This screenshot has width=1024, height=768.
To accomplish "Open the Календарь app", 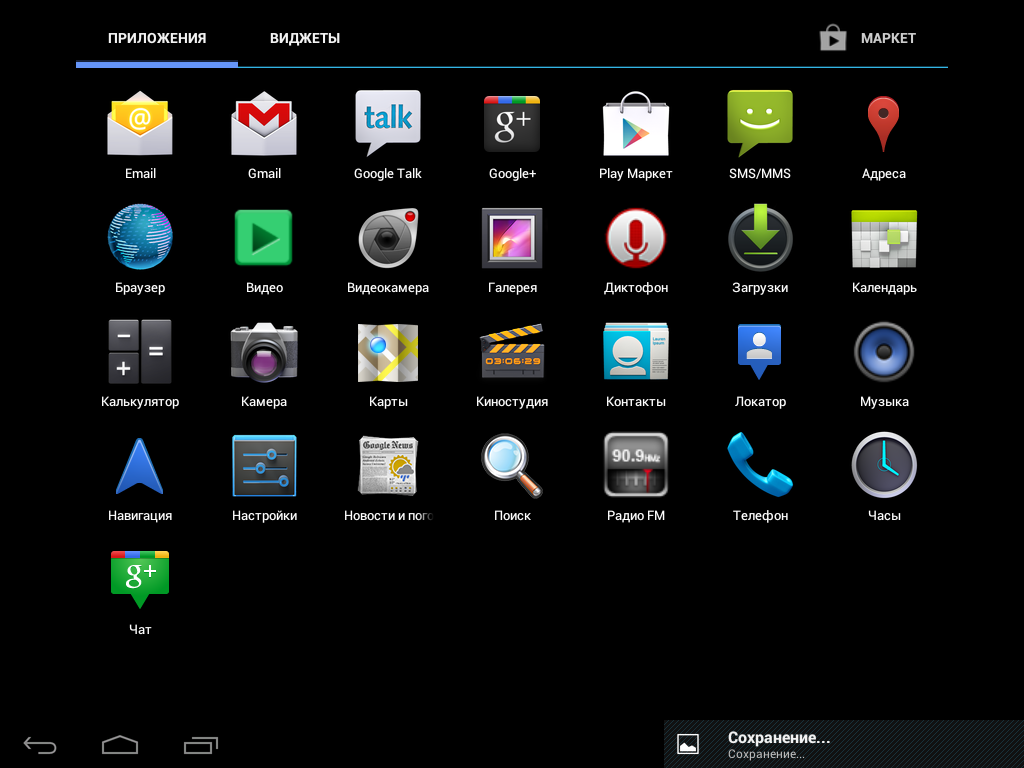I will coord(884,249).
